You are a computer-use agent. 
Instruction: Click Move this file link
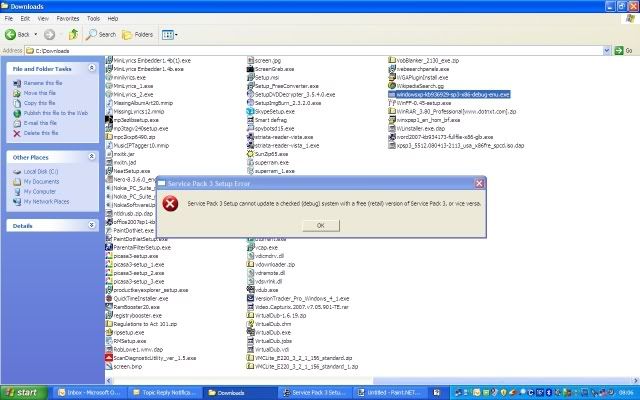[x=40, y=93]
